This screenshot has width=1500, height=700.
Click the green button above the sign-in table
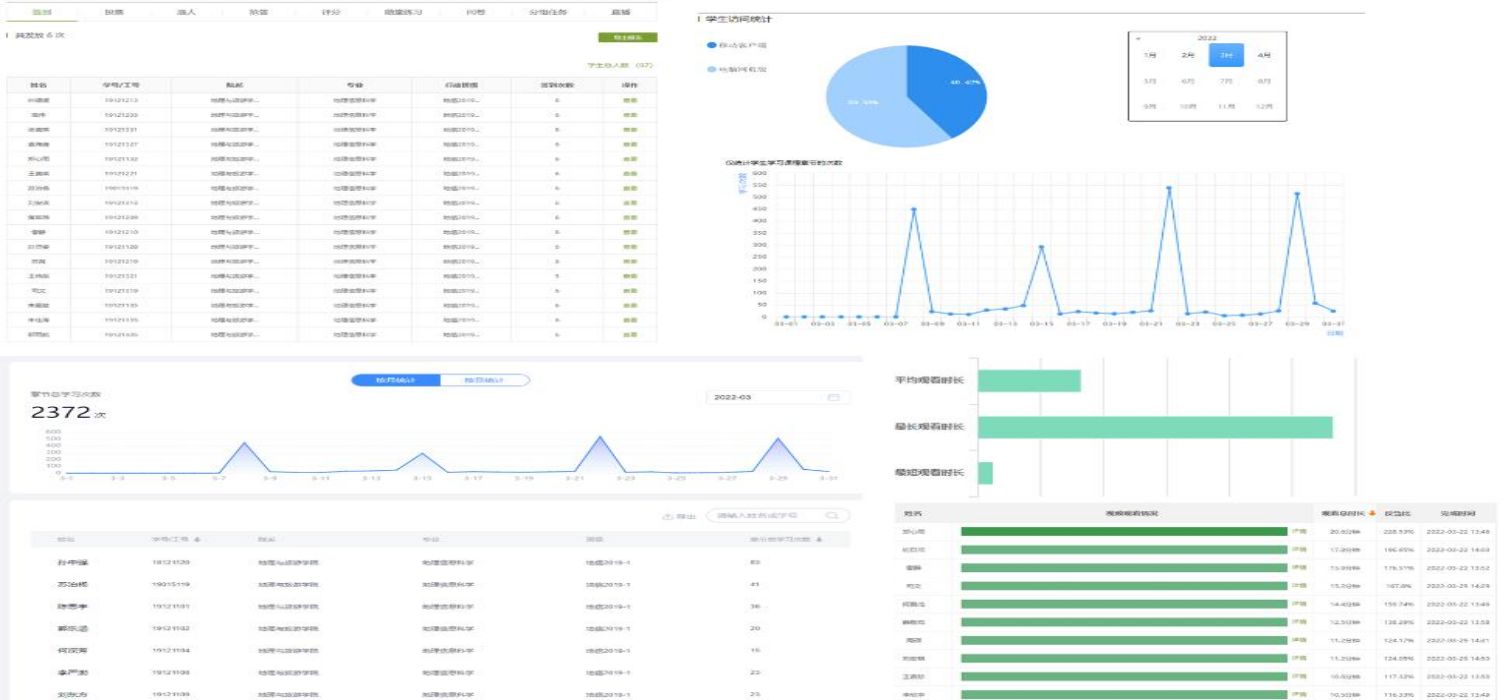[627, 38]
